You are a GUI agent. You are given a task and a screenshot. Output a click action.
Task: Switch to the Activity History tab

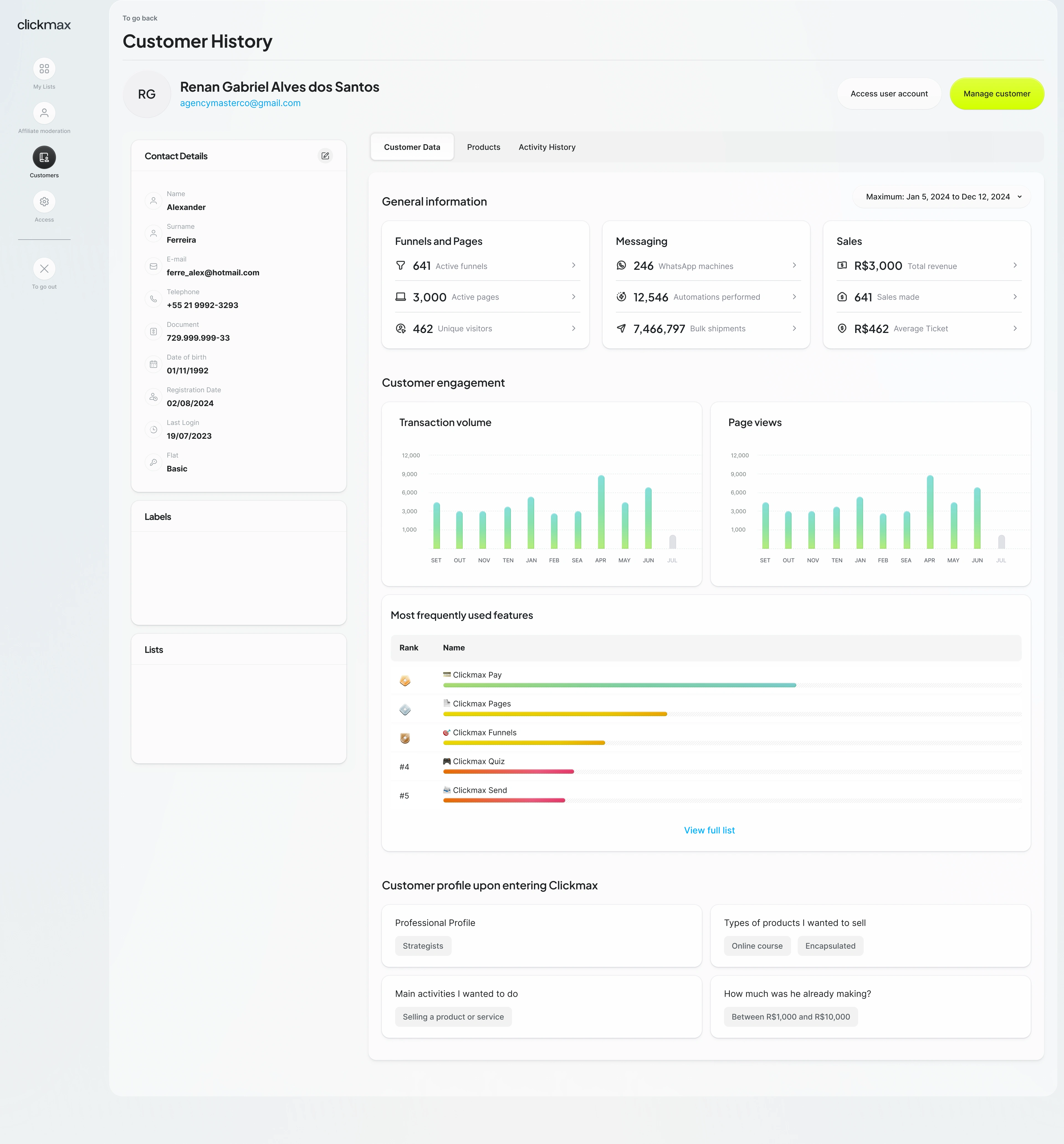(546, 147)
